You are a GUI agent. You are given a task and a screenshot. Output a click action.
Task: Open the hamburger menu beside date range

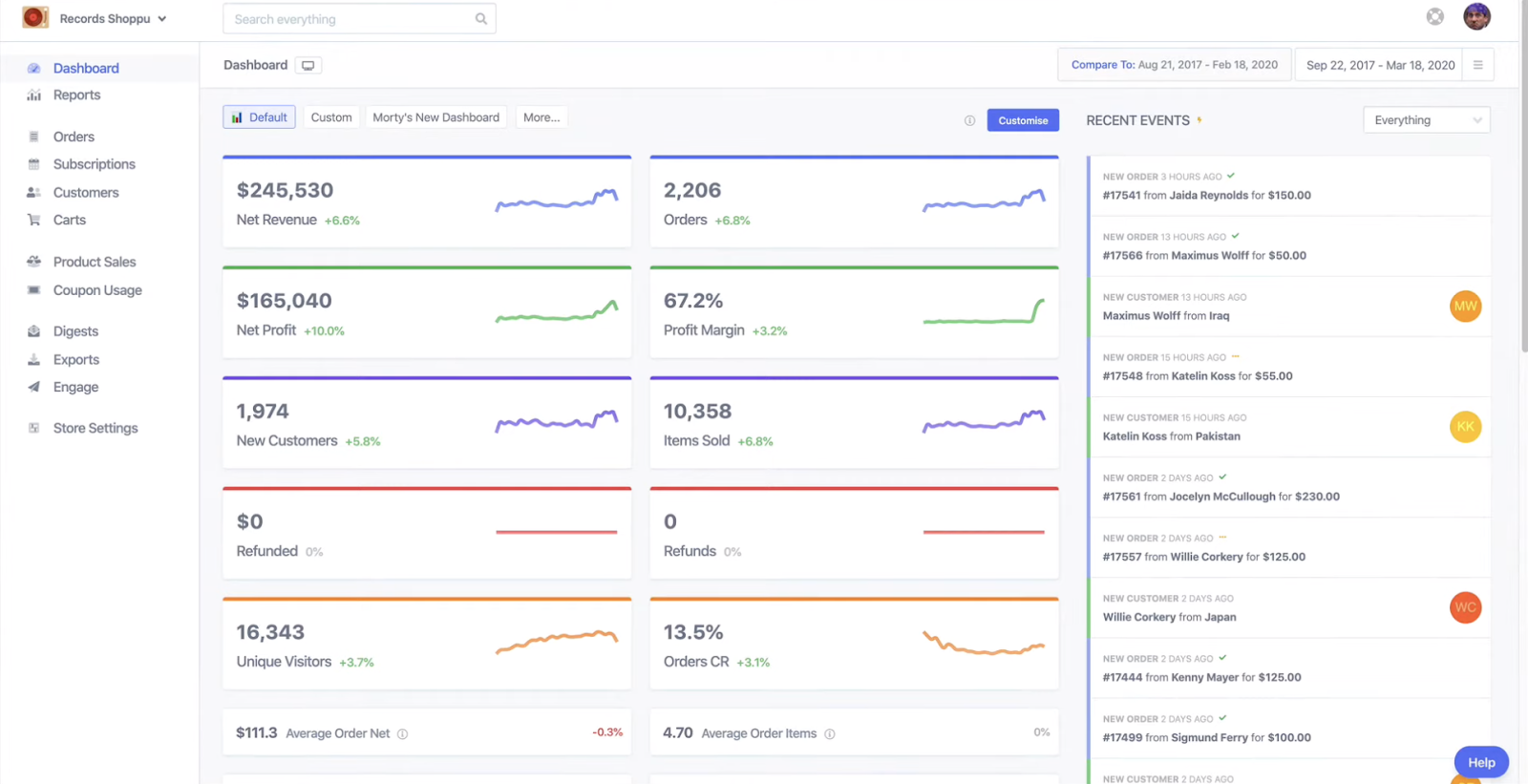[x=1477, y=65]
